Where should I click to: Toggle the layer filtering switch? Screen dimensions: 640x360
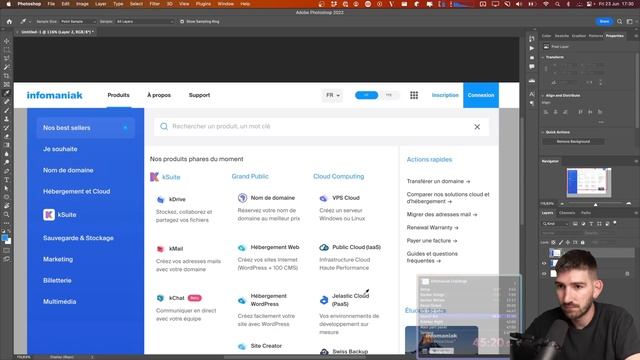point(615,223)
